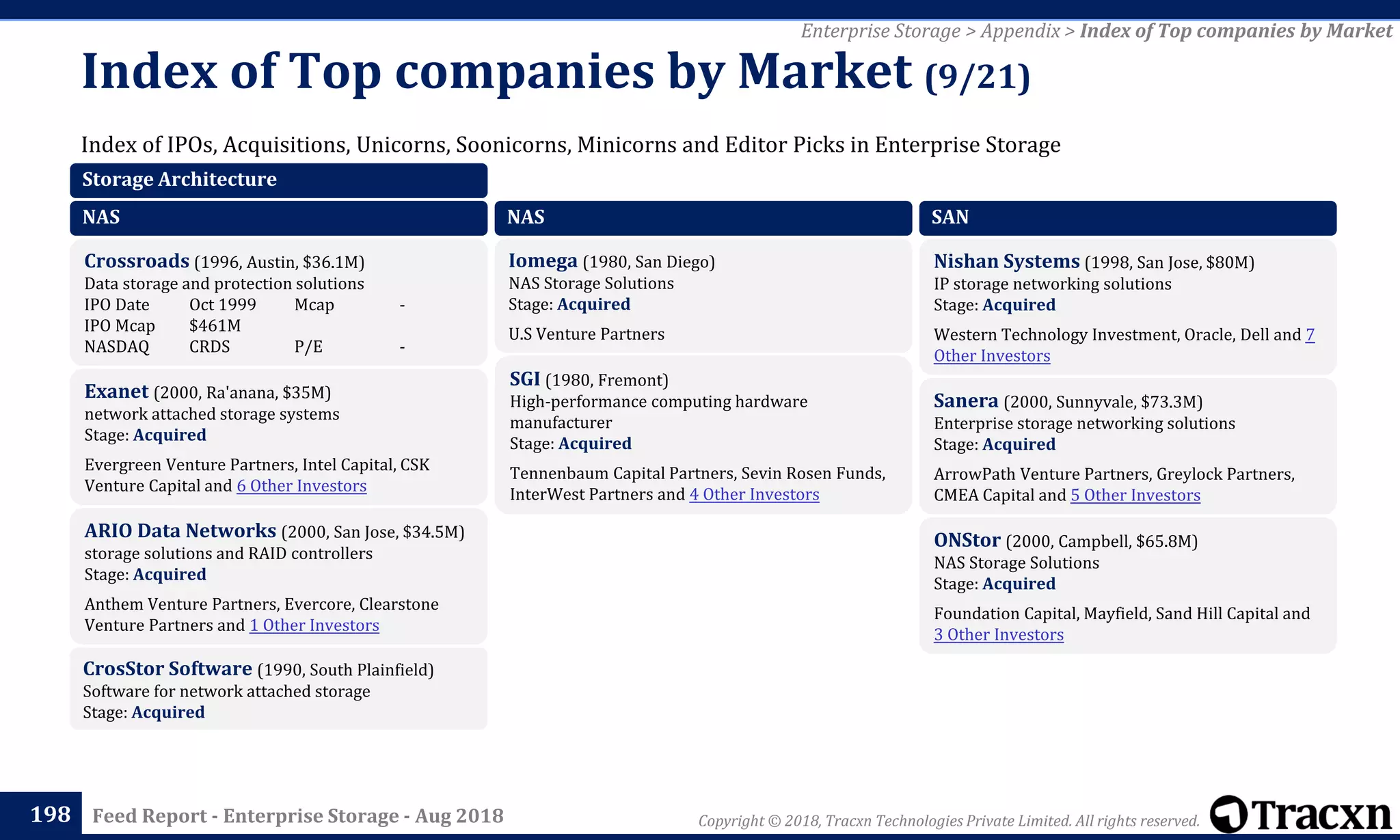1400x840 pixels.
Task: Open Nishan Systems' 7 Other Investors link
Action: point(1124,345)
